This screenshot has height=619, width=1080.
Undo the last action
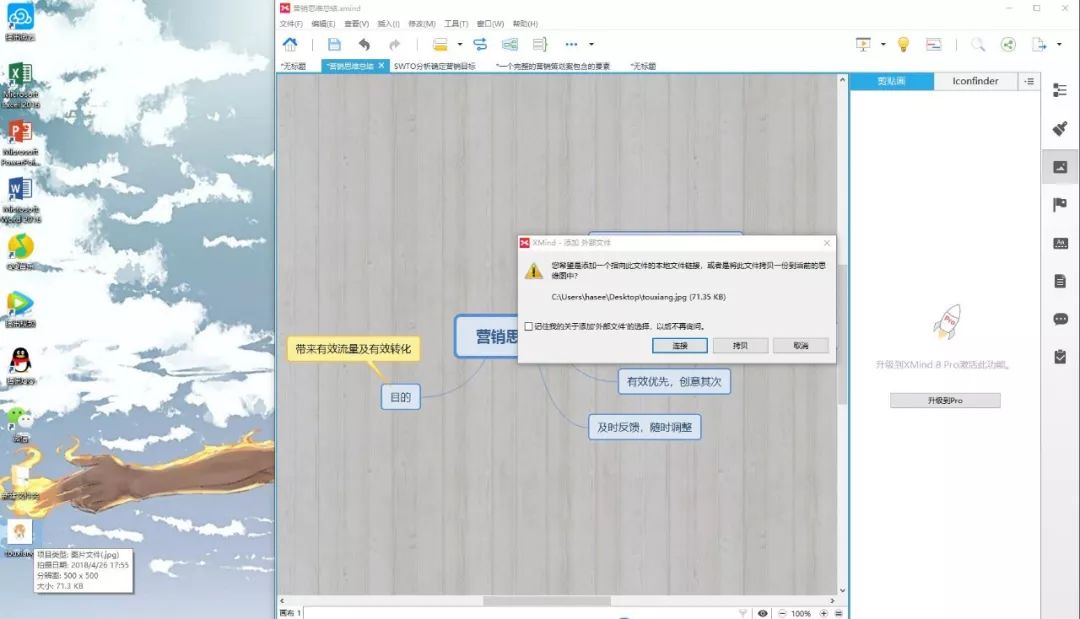point(364,45)
